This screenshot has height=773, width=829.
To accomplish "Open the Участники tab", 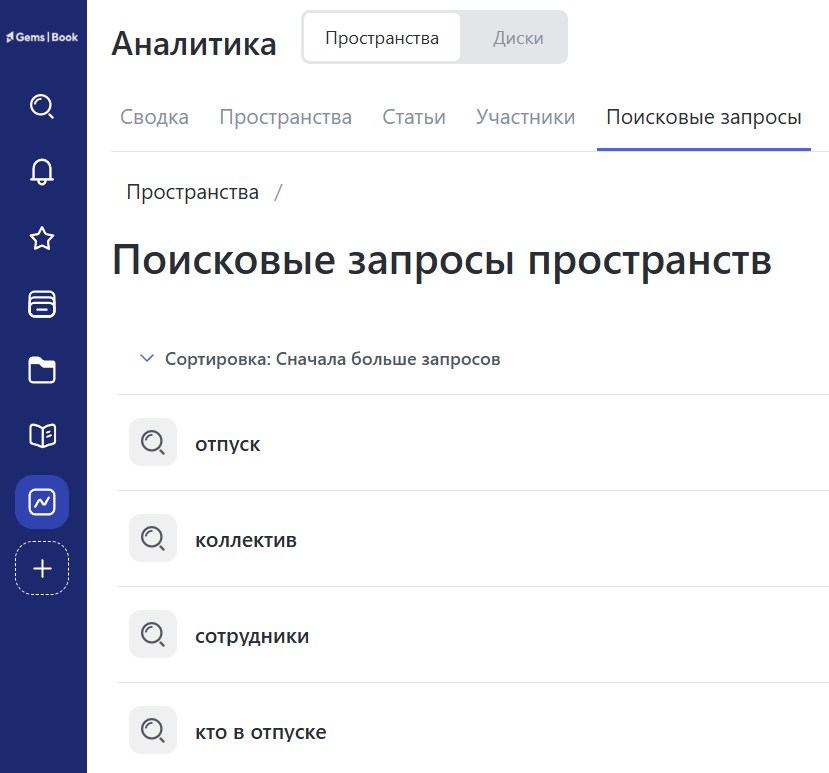I will click(526, 117).
